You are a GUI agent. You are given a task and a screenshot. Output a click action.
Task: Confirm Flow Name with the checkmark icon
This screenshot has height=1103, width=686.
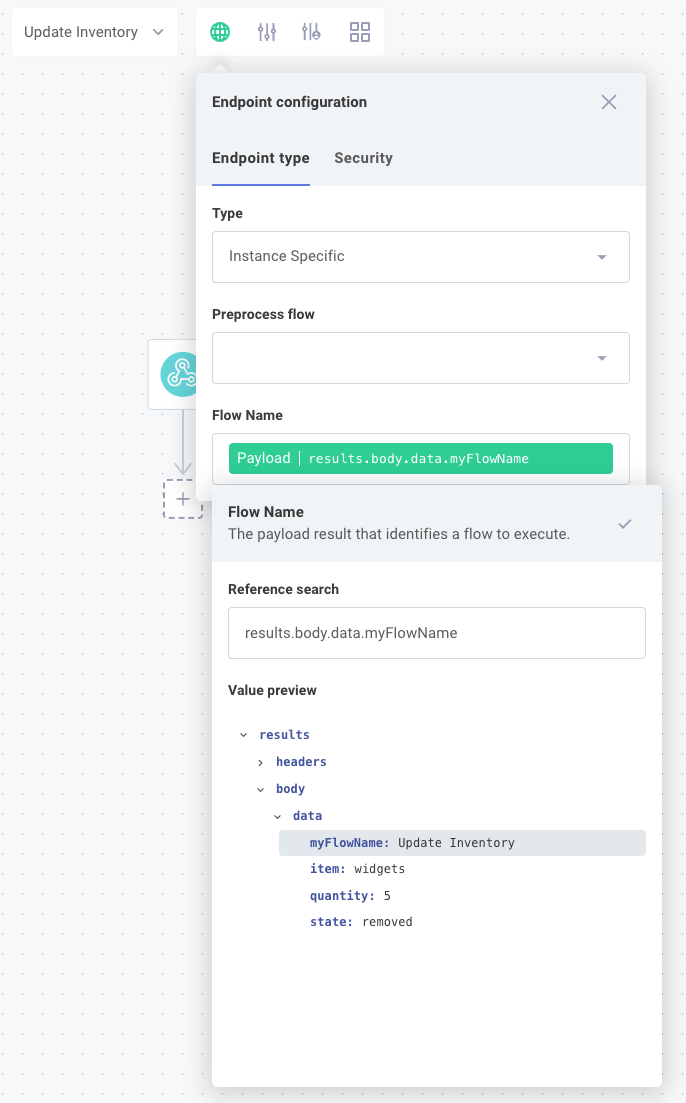coord(624,523)
